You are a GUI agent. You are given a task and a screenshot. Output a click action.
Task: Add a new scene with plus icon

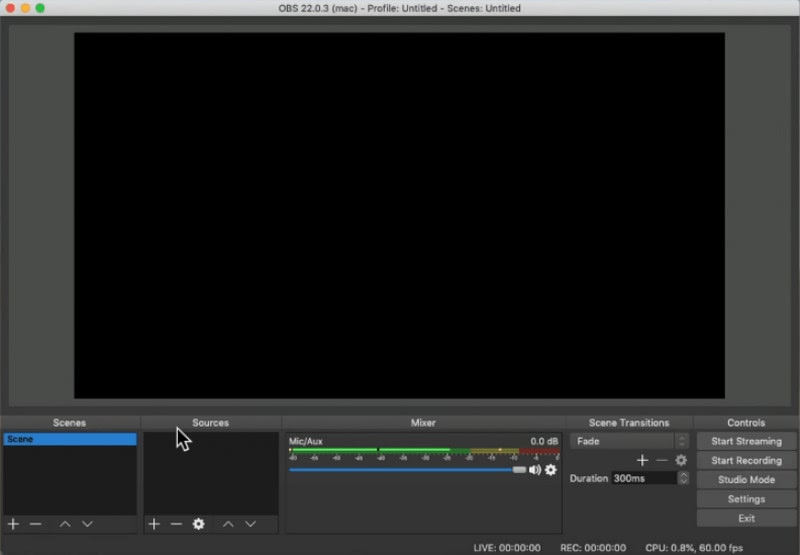[13, 524]
